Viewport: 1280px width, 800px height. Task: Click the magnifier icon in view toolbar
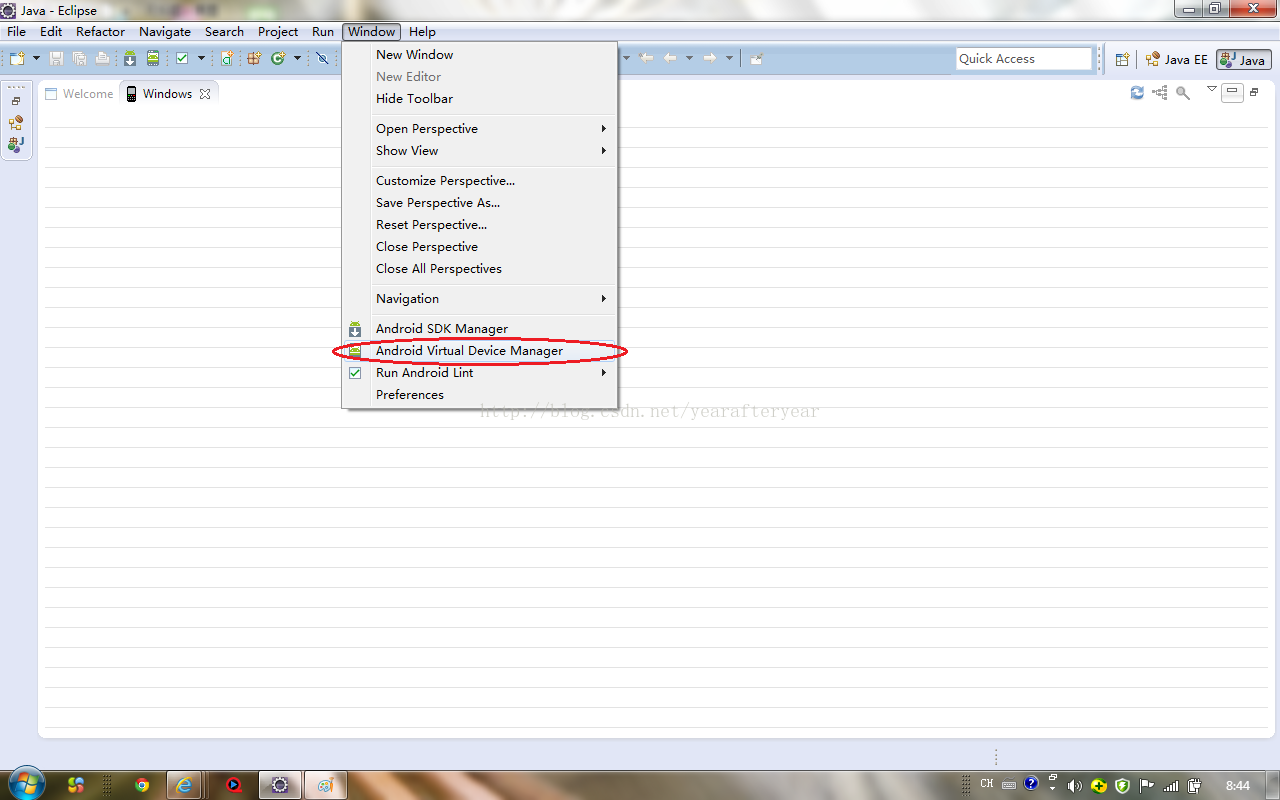click(x=1183, y=93)
